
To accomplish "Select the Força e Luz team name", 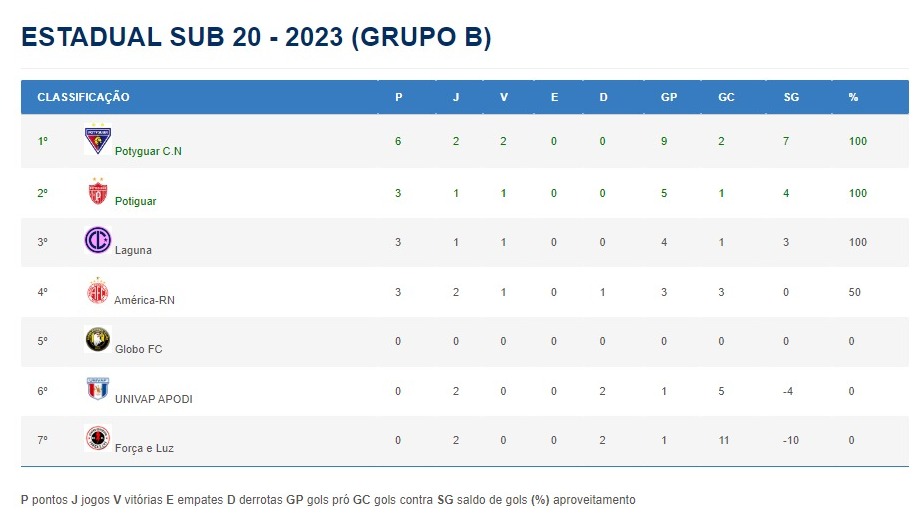I will coord(144,448).
